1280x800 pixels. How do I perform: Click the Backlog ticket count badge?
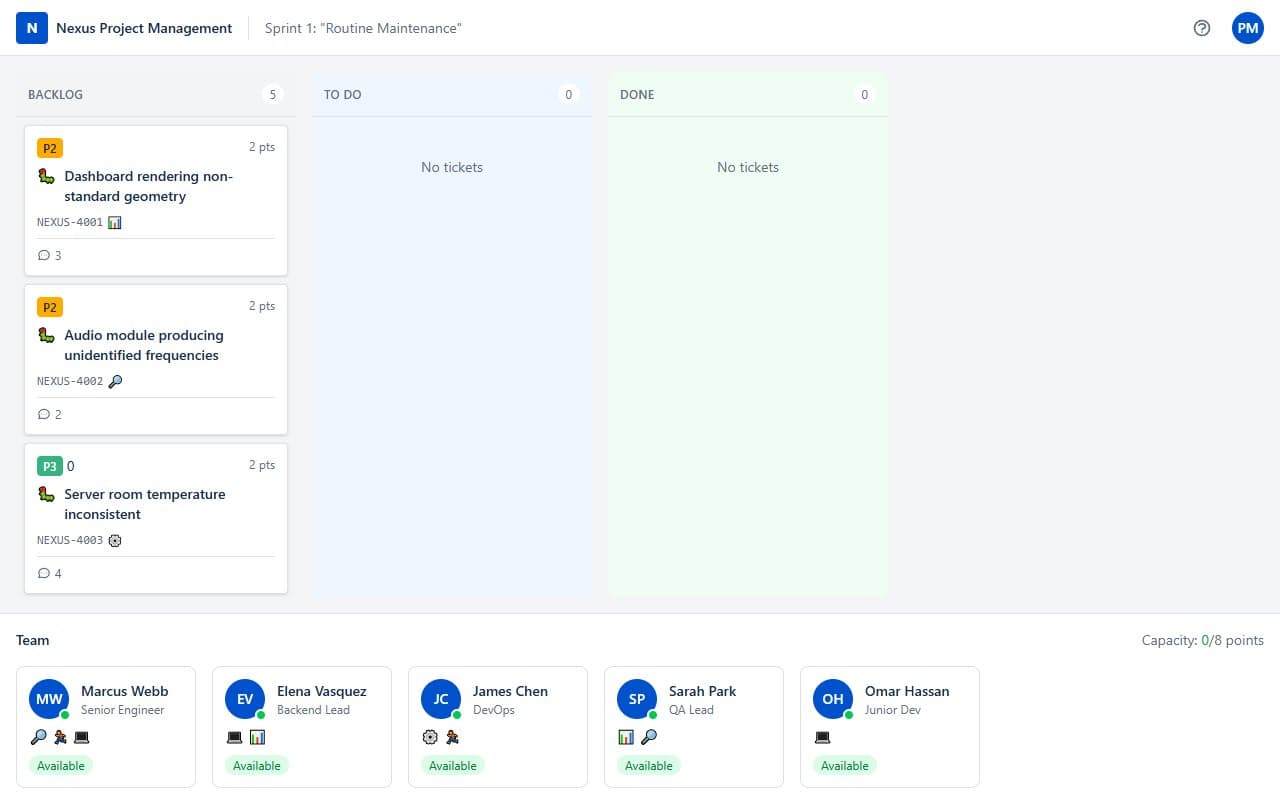pos(272,94)
